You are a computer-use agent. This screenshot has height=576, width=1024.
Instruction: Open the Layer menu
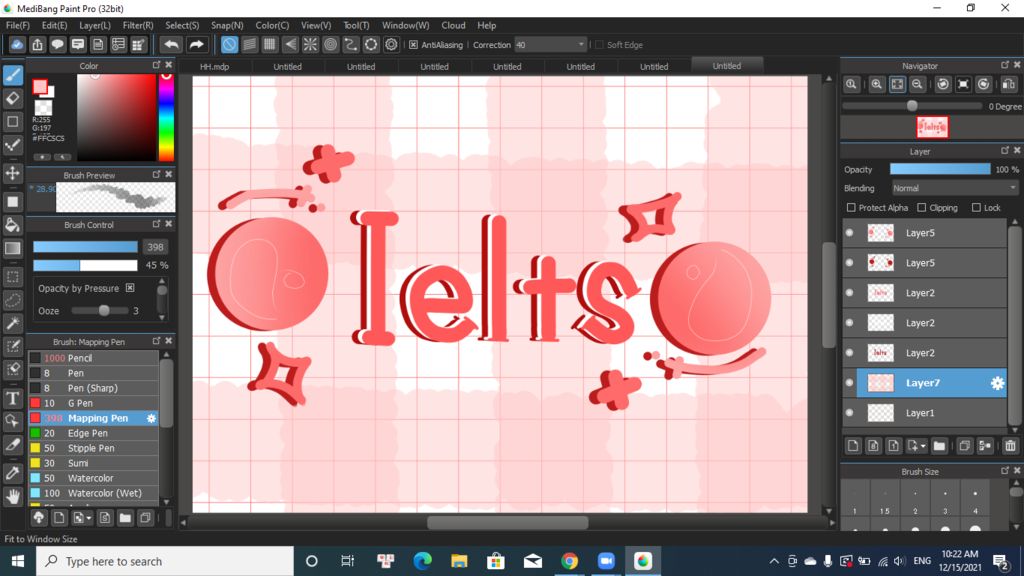coord(95,25)
